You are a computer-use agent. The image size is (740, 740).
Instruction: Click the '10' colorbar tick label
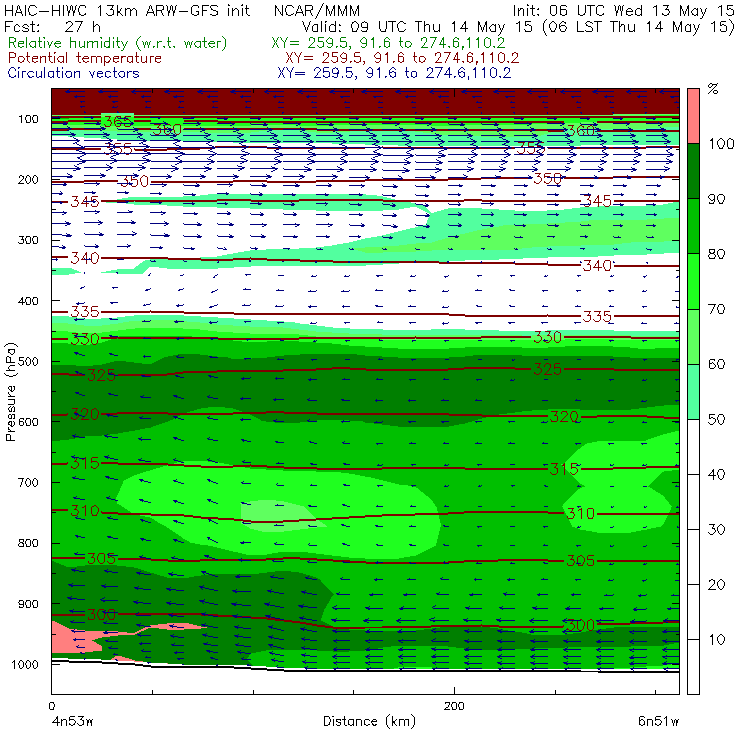pyautogui.click(x=716, y=640)
